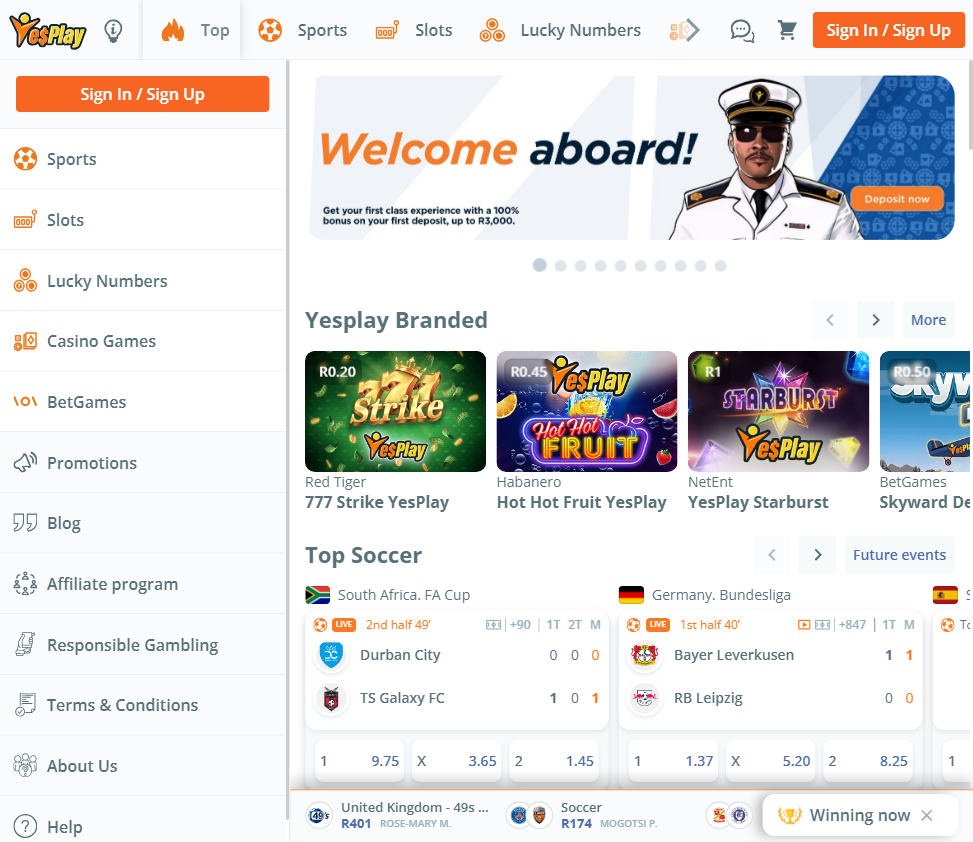
Task: Bet on Durban City win at 9.75
Action: pos(359,761)
